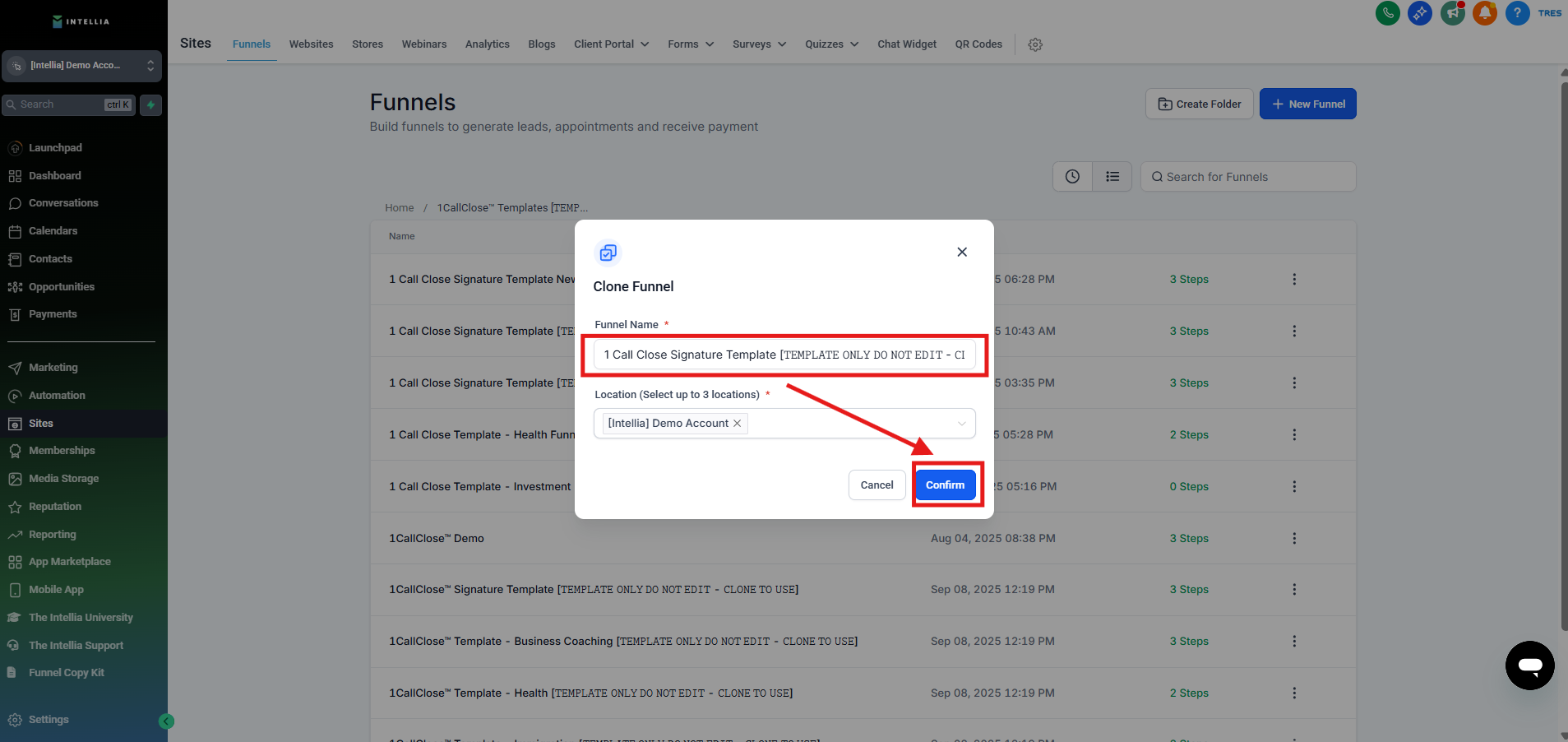1568x742 pixels.
Task: Open the live chat bubble widget
Action: (1529, 665)
